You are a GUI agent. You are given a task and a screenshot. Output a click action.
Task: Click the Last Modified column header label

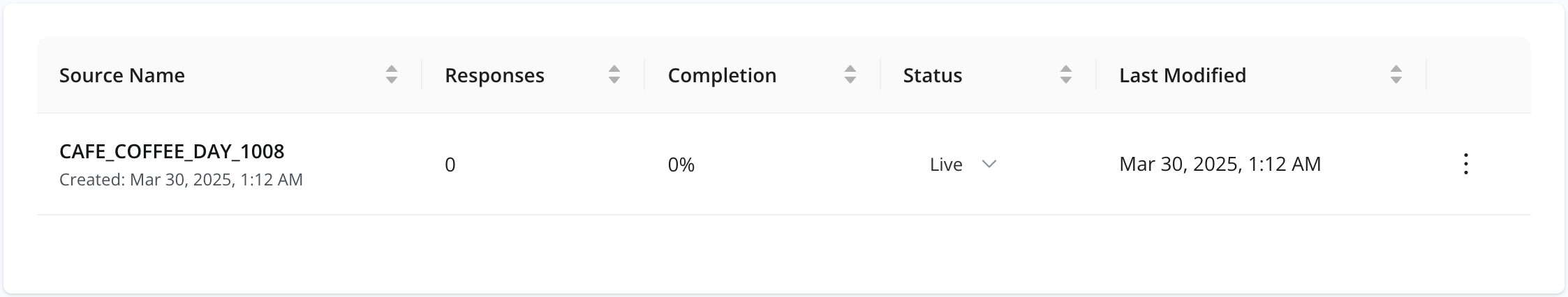click(1183, 75)
